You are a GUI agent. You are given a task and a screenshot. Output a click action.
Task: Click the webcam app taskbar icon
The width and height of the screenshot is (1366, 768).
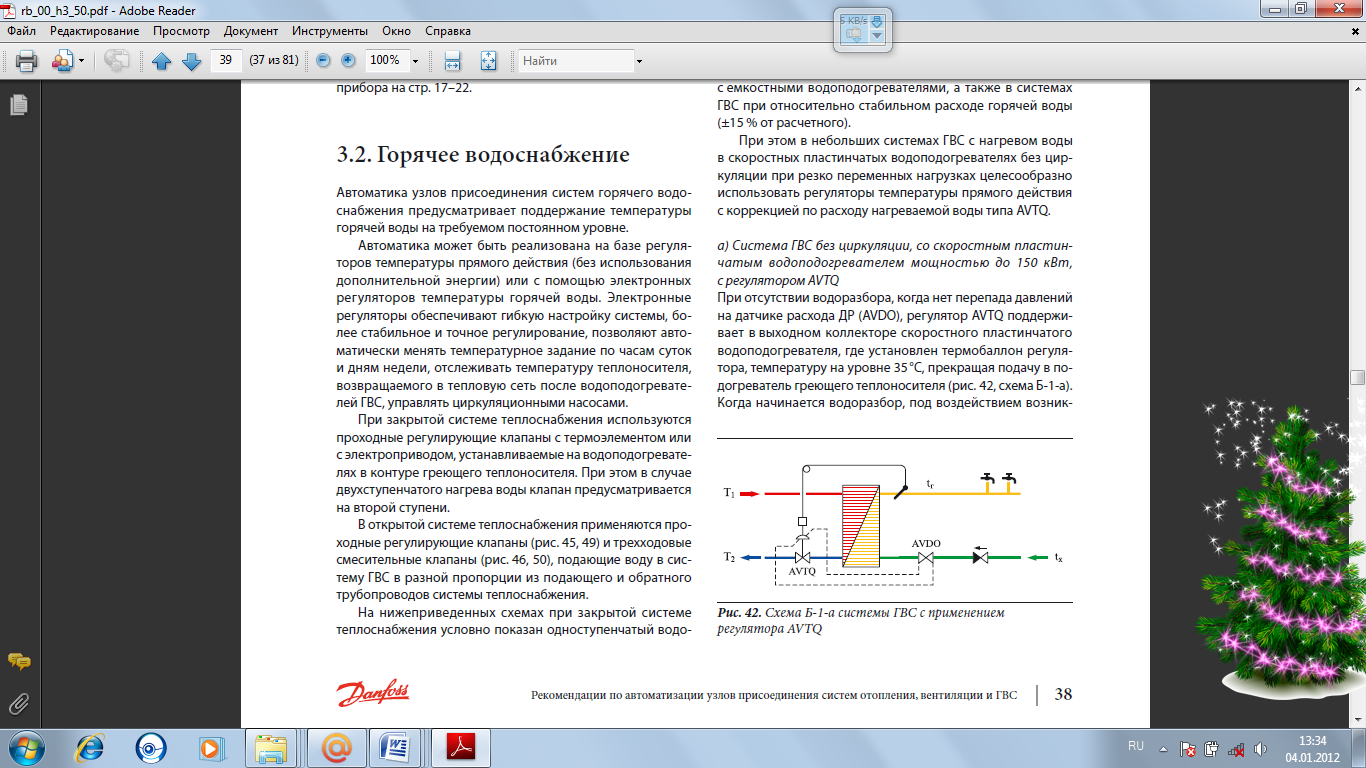point(151,747)
